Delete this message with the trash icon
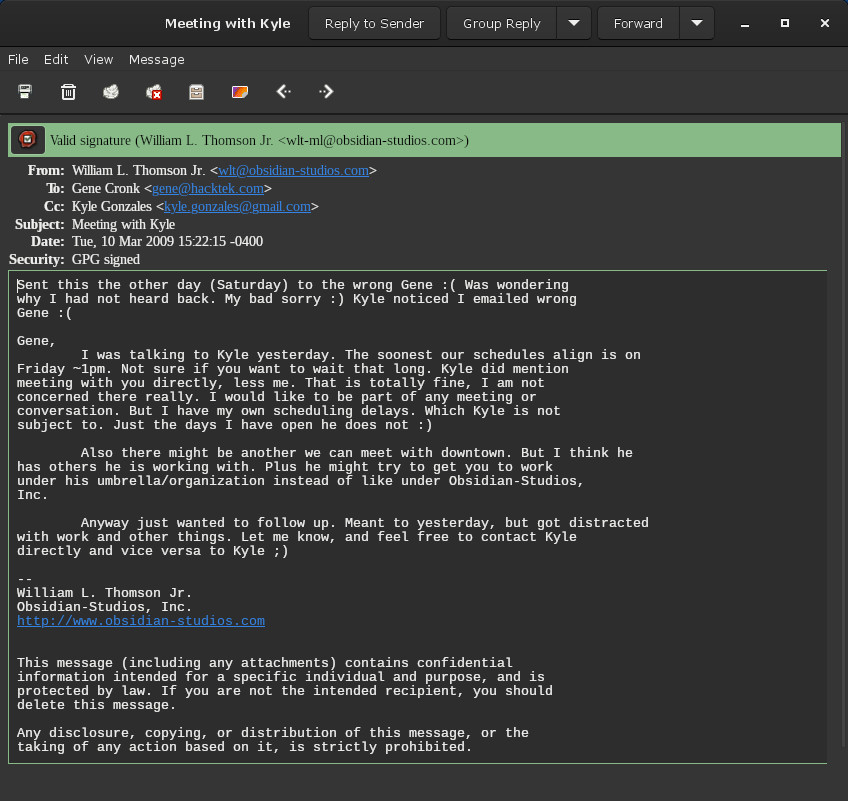The image size is (848, 801). [68, 92]
